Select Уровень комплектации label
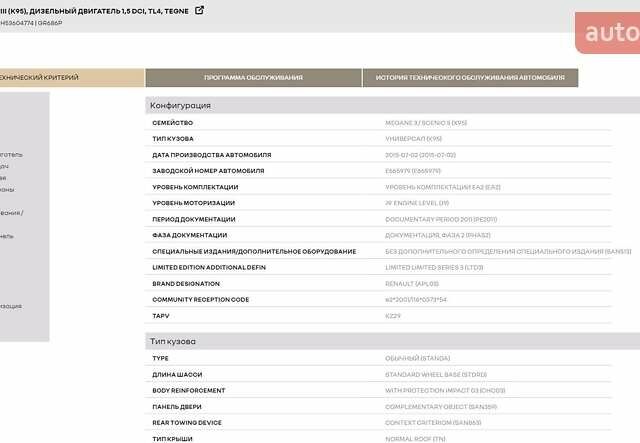 (195, 187)
